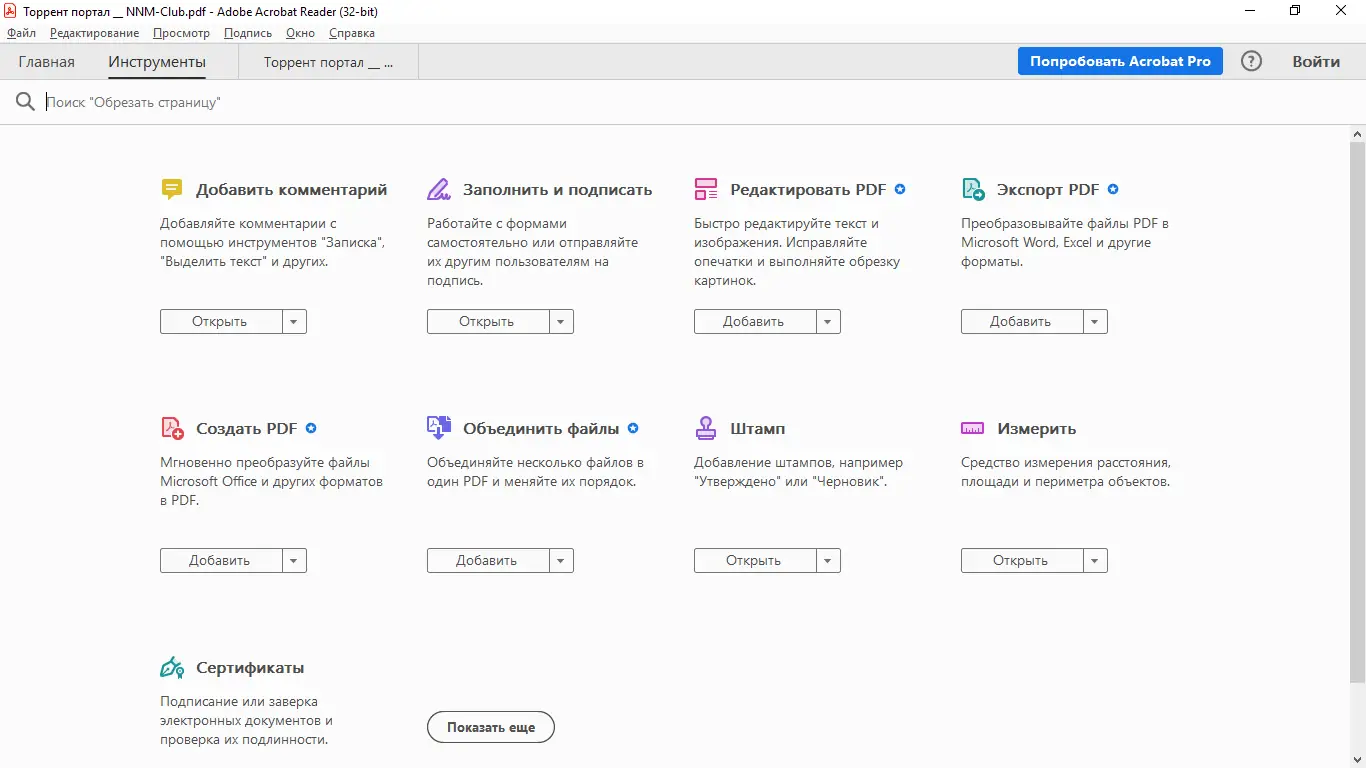Click the Stamp tool icon
This screenshot has width=1366, height=768.
706,428
